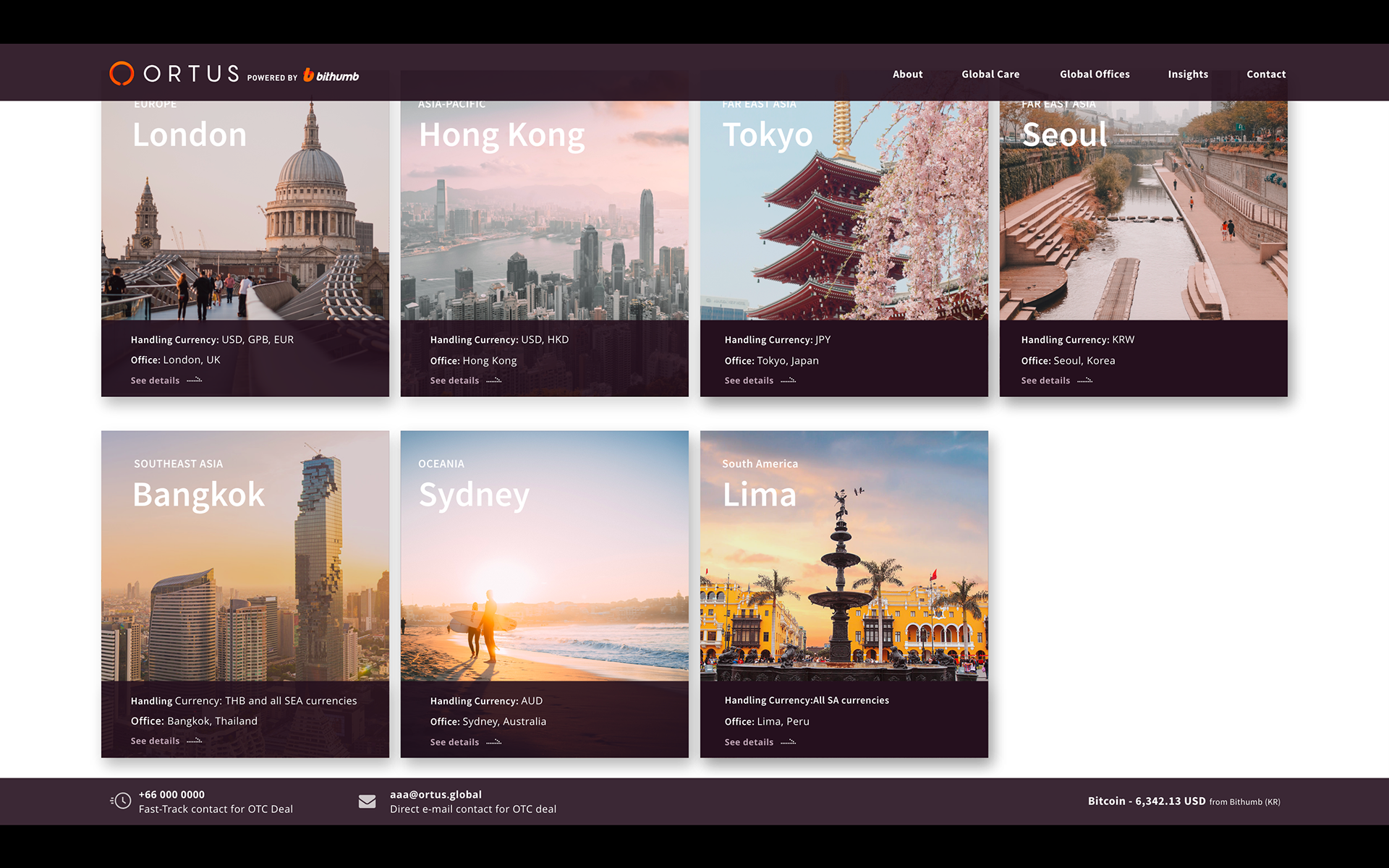Click 'Office: Seoul, Korea' text
Screen dimensions: 1389x868
pos(1068,360)
